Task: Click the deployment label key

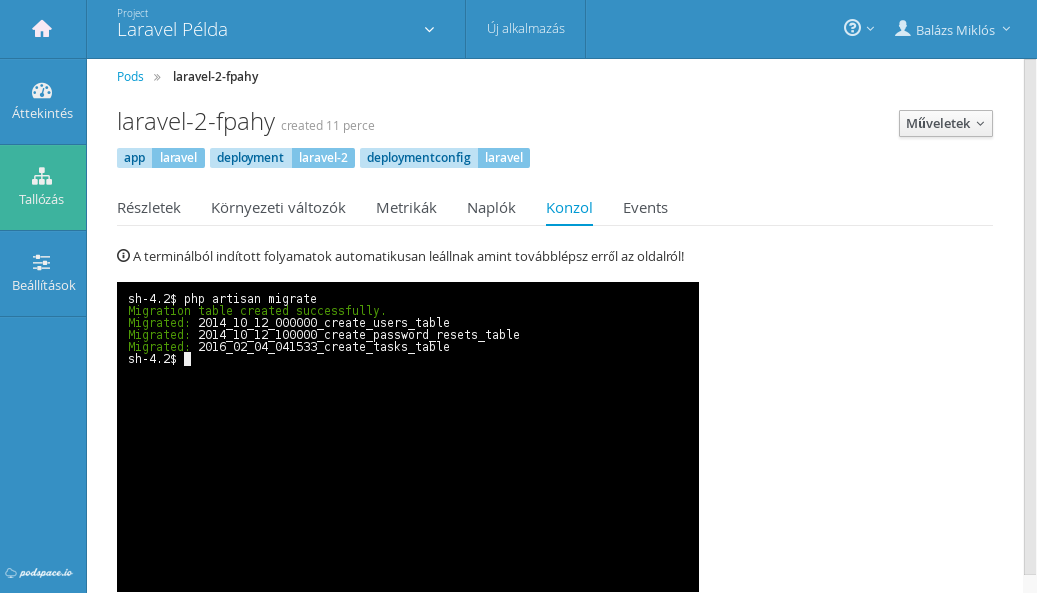Action: point(250,158)
